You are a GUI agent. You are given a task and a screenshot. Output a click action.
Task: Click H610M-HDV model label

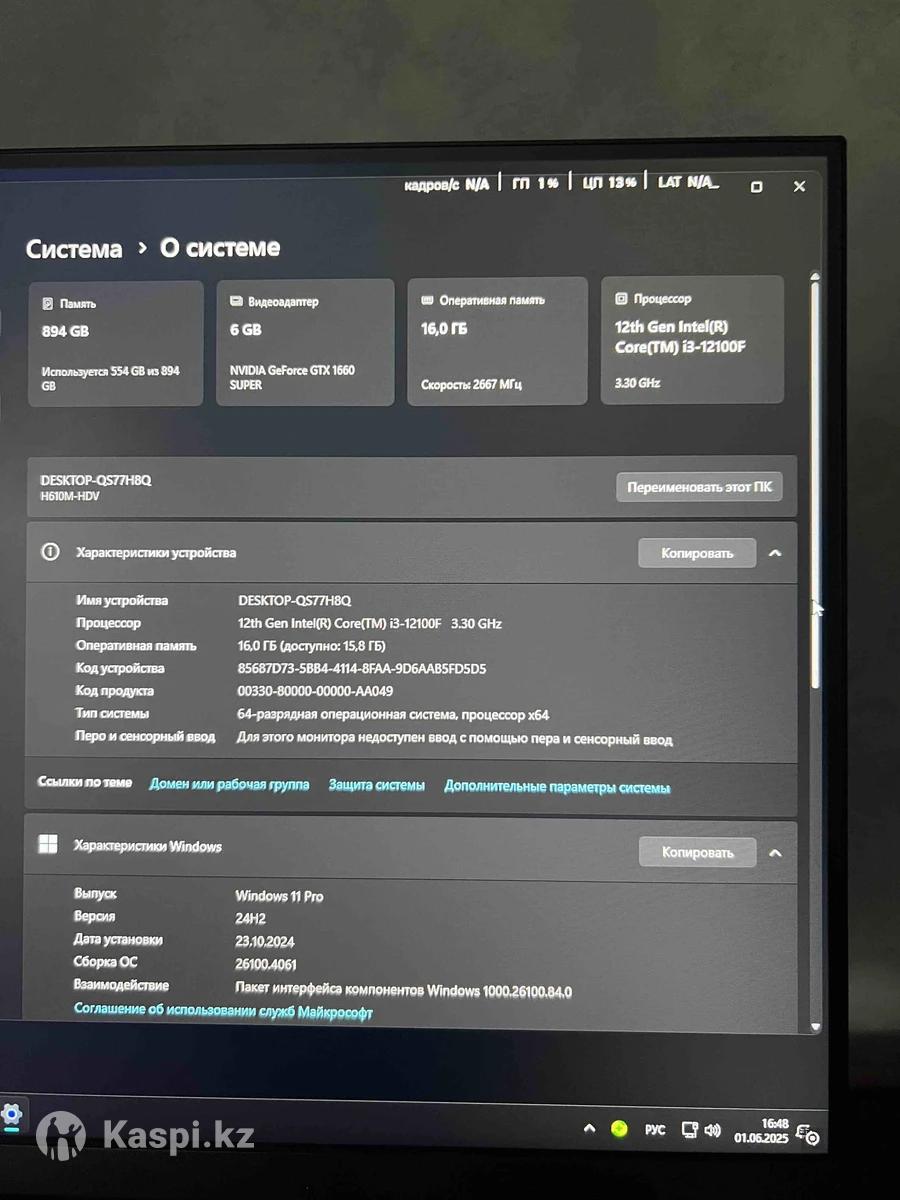[x=70, y=496]
